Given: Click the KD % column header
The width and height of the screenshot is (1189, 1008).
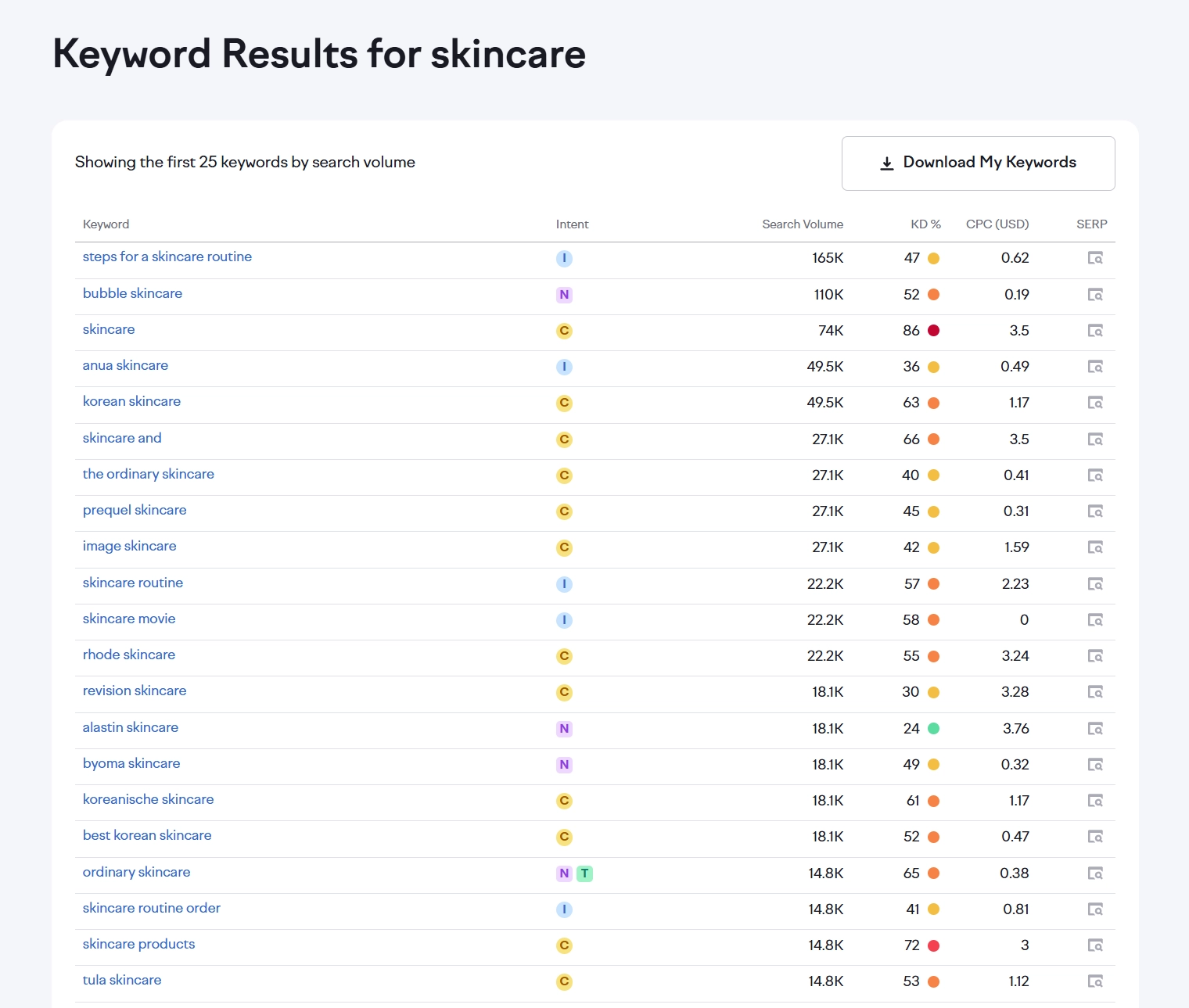Looking at the screenshot, I should [x=925, y=224].
